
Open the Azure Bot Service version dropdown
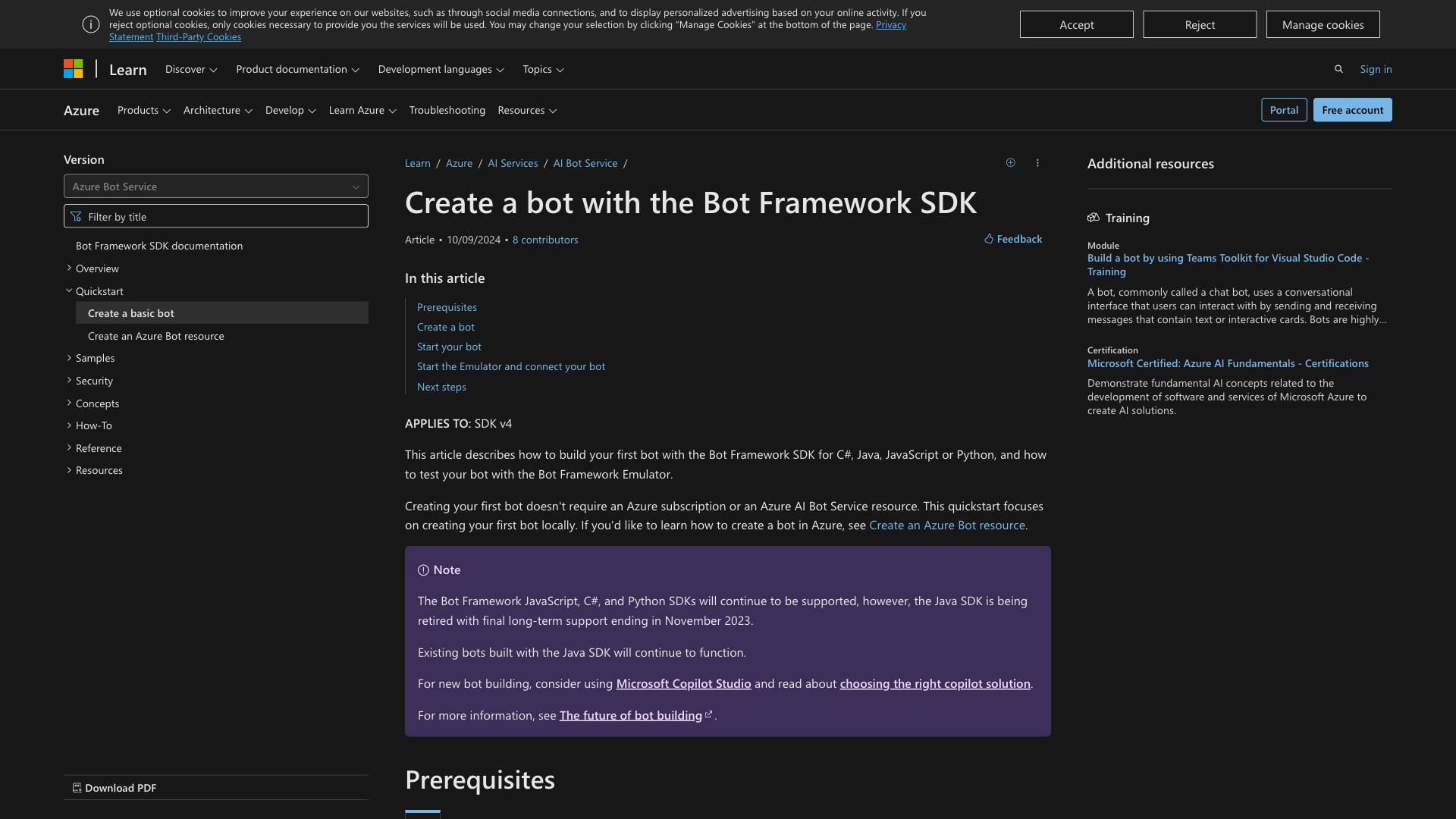point(216,187)
